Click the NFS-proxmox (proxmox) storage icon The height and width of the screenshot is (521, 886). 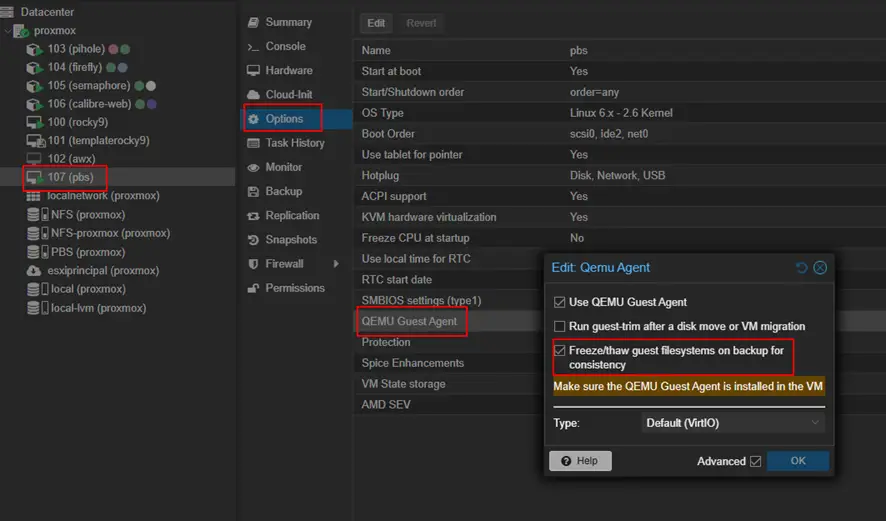(x=37, y=233)
